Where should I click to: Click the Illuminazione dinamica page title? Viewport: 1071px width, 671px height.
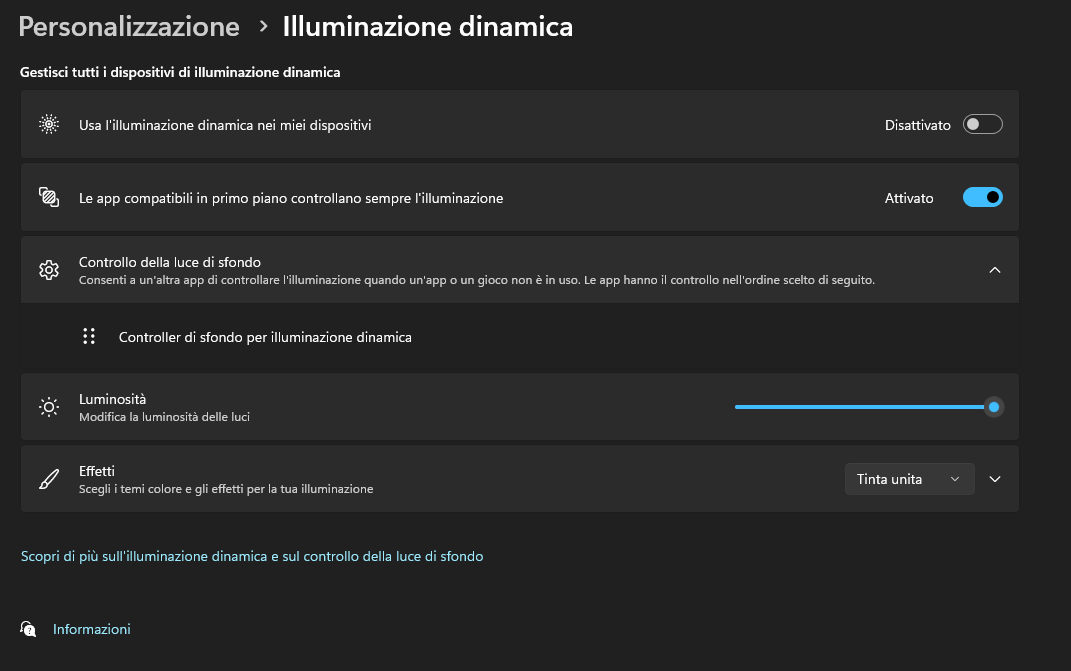428,27
